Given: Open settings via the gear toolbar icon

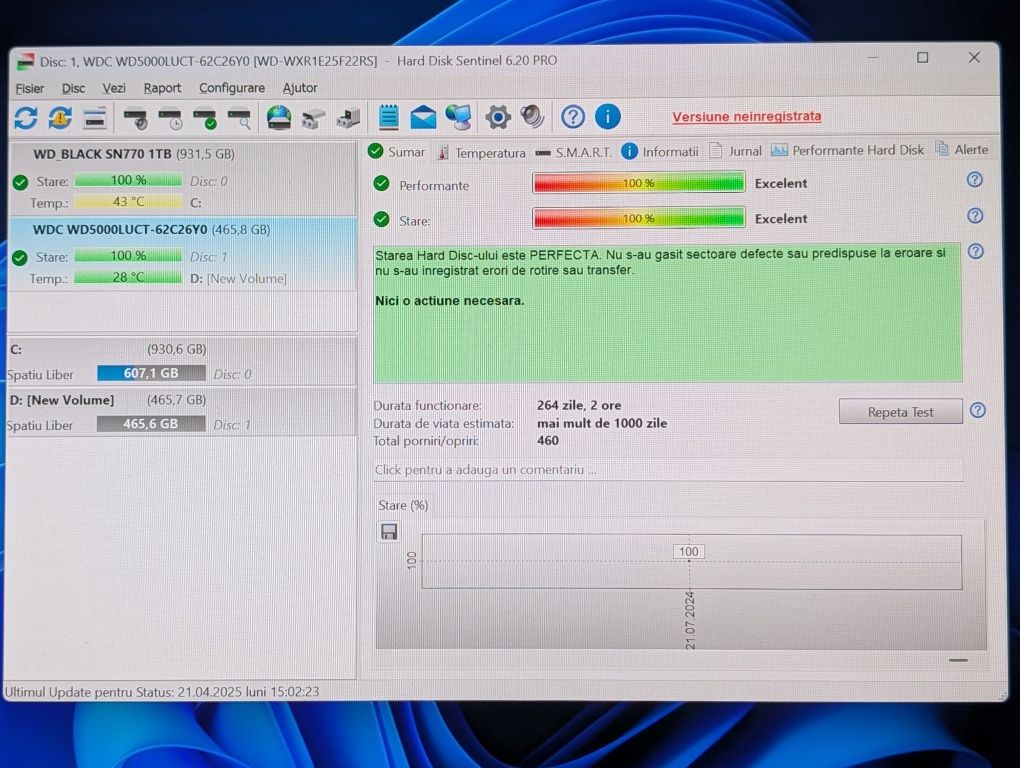Looking at the screenshot, I should pyautogui.click(x=498, y=117).
